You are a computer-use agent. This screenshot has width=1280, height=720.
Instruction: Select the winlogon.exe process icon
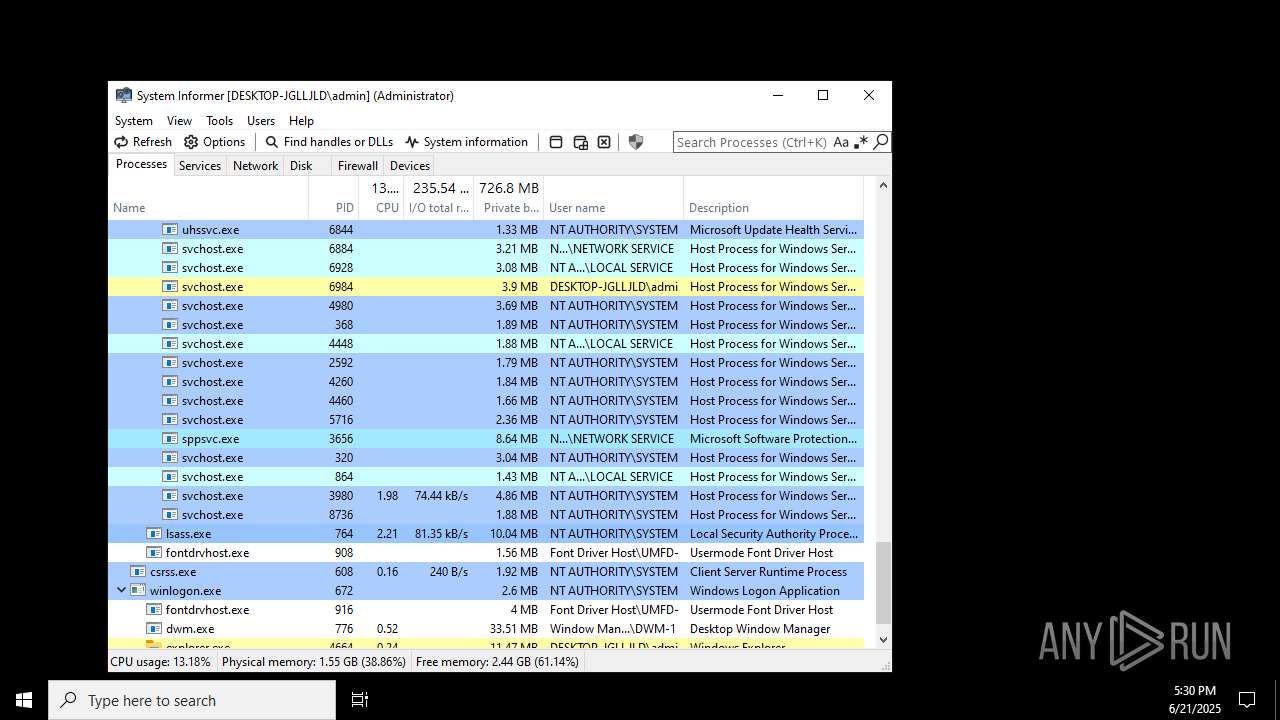click(138, 591)
